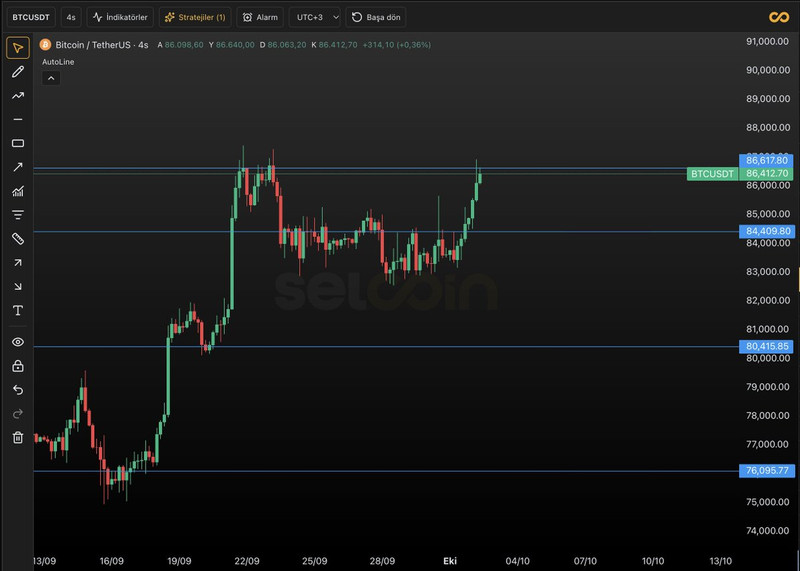Open the UTC+3 timezone dropdown

point(315,17)
